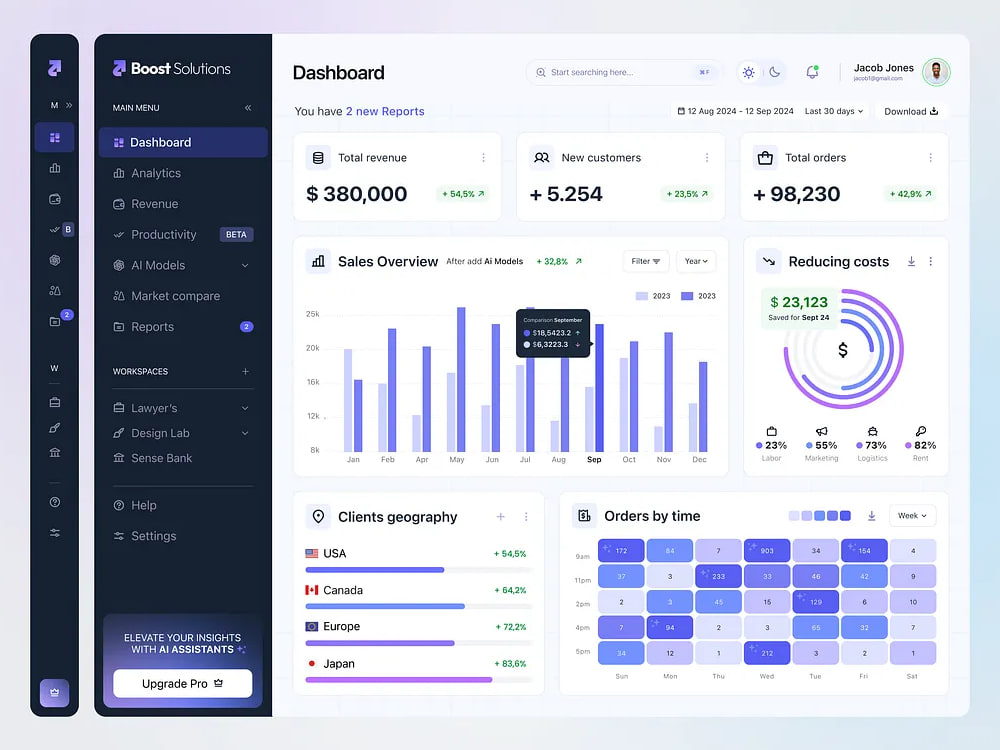Open revenue wallet icon in narrow rail
The image size is (1000, 750).
coord(55,199)
